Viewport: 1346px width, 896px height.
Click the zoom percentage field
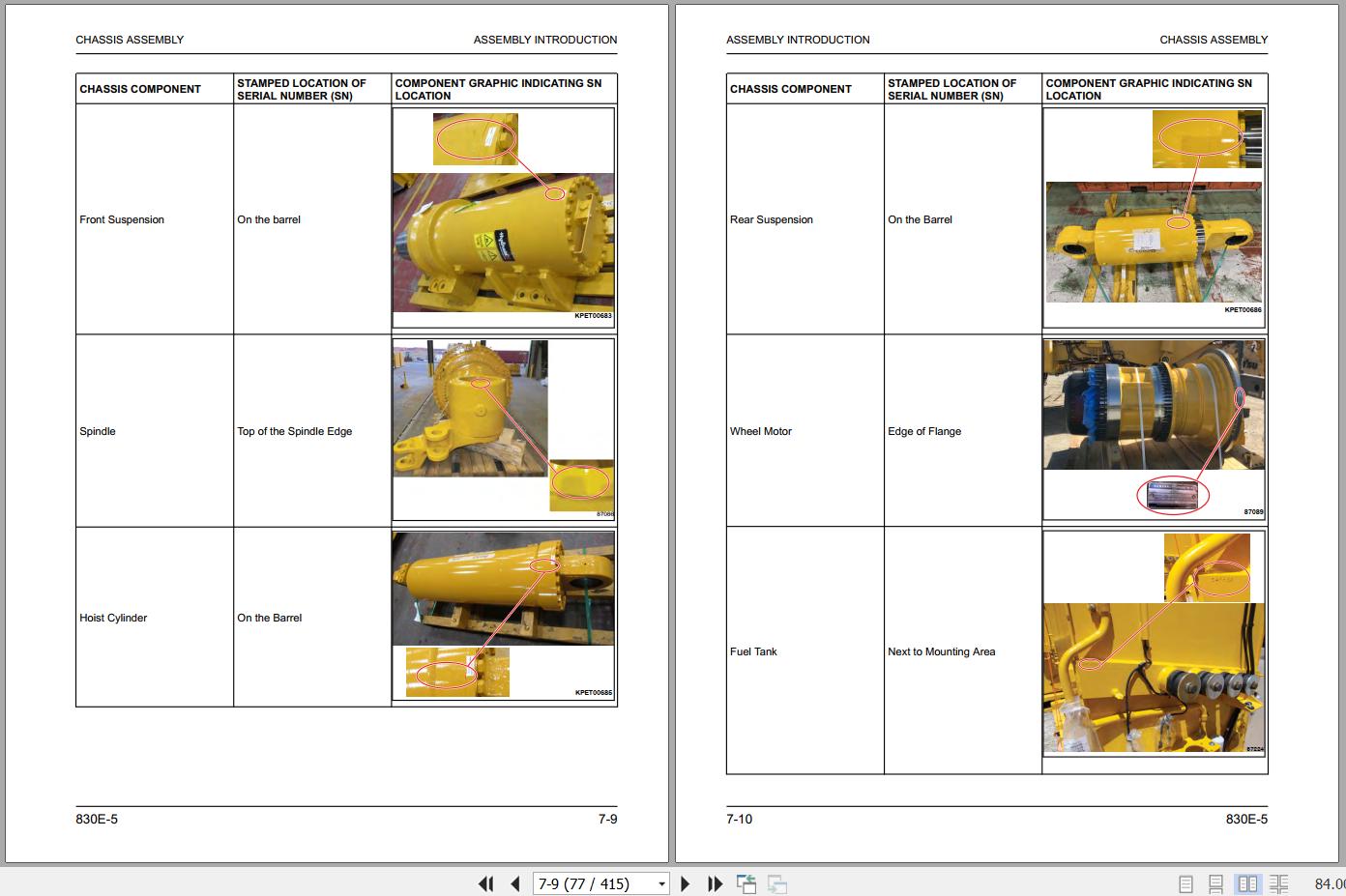tap(1330, 883)
